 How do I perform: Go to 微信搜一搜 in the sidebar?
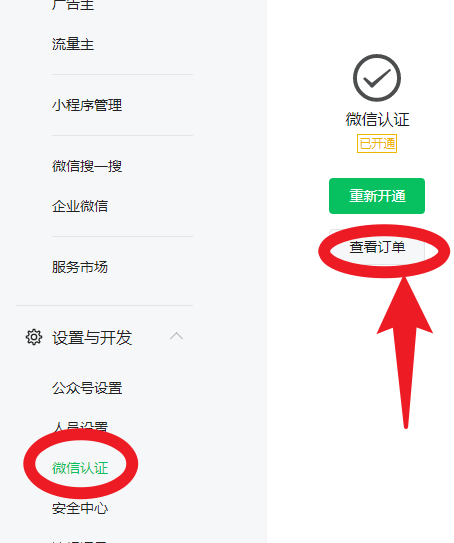click(87, 166)
